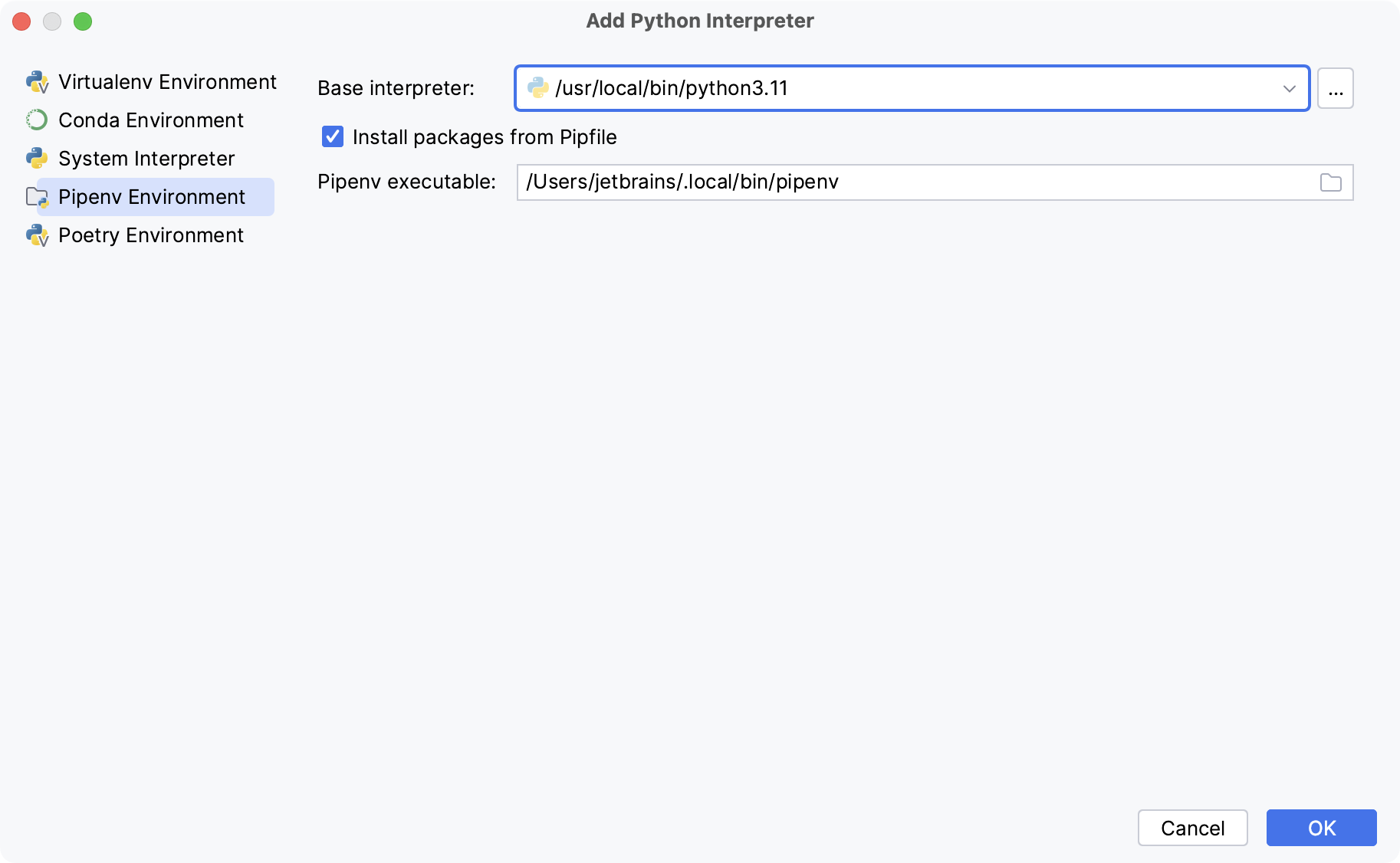Open the folder browser for Pipenv executable
Screen dimensions: 1400x863
[x=1332, y=182]
